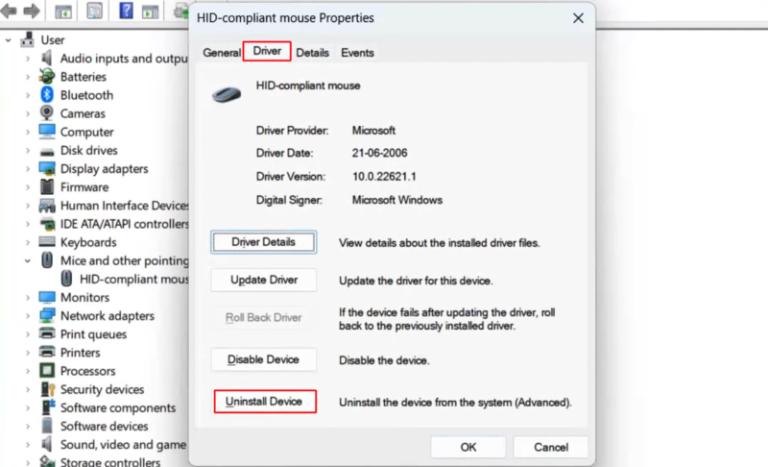
Task: Click the Processors category icon
Action: pos(47,371)
